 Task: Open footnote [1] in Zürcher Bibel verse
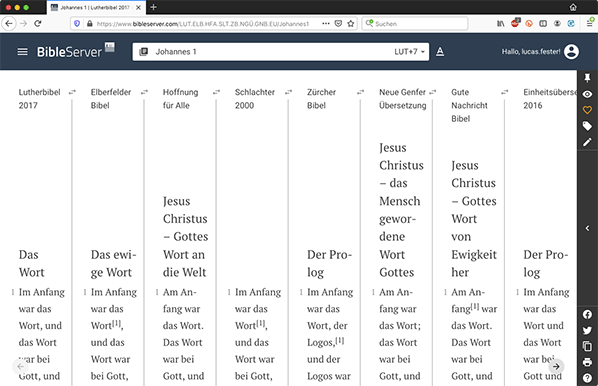[x=339, y=340]
